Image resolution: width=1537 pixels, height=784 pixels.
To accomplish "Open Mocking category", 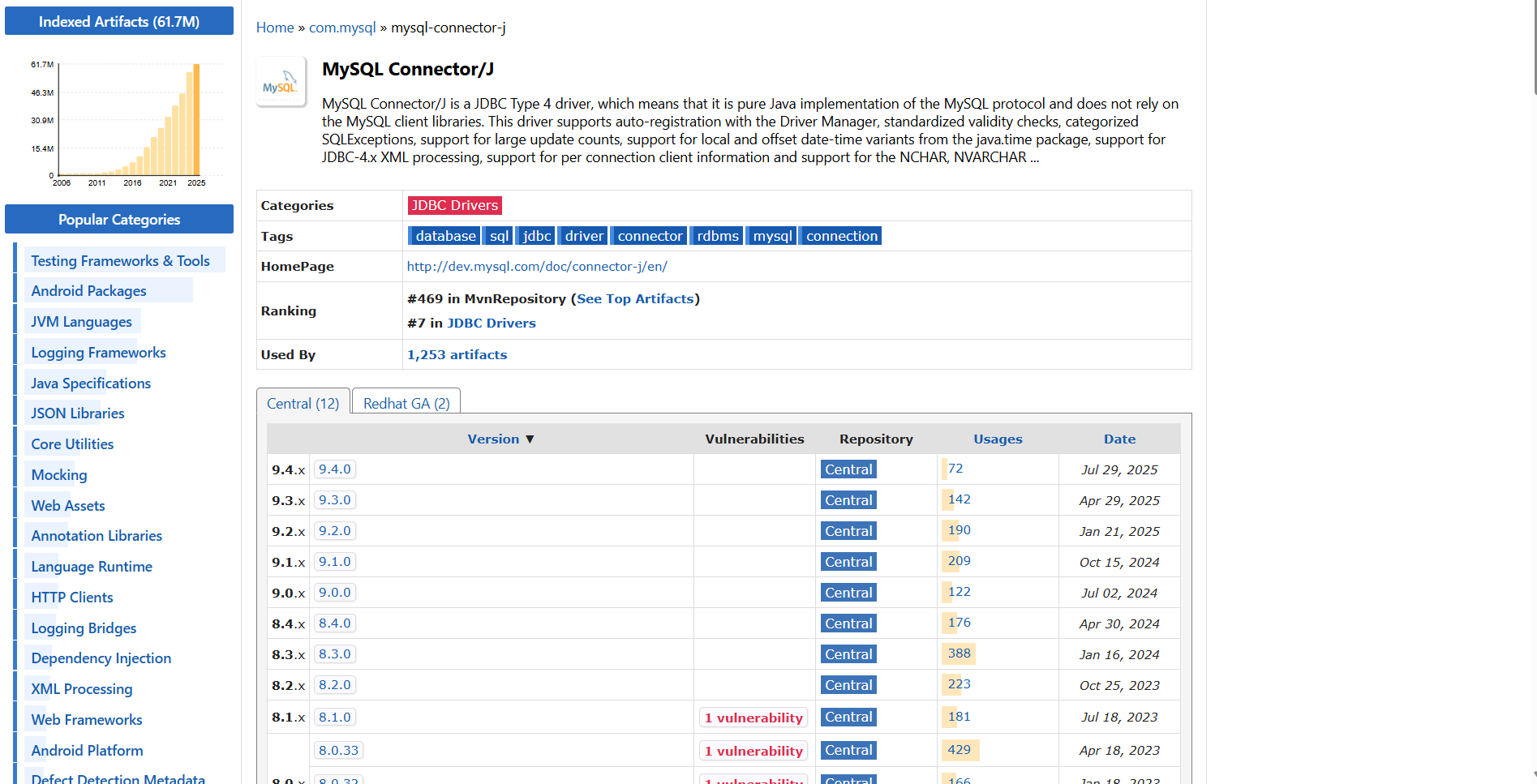I will pyautogui.click(x=59, y=475).
